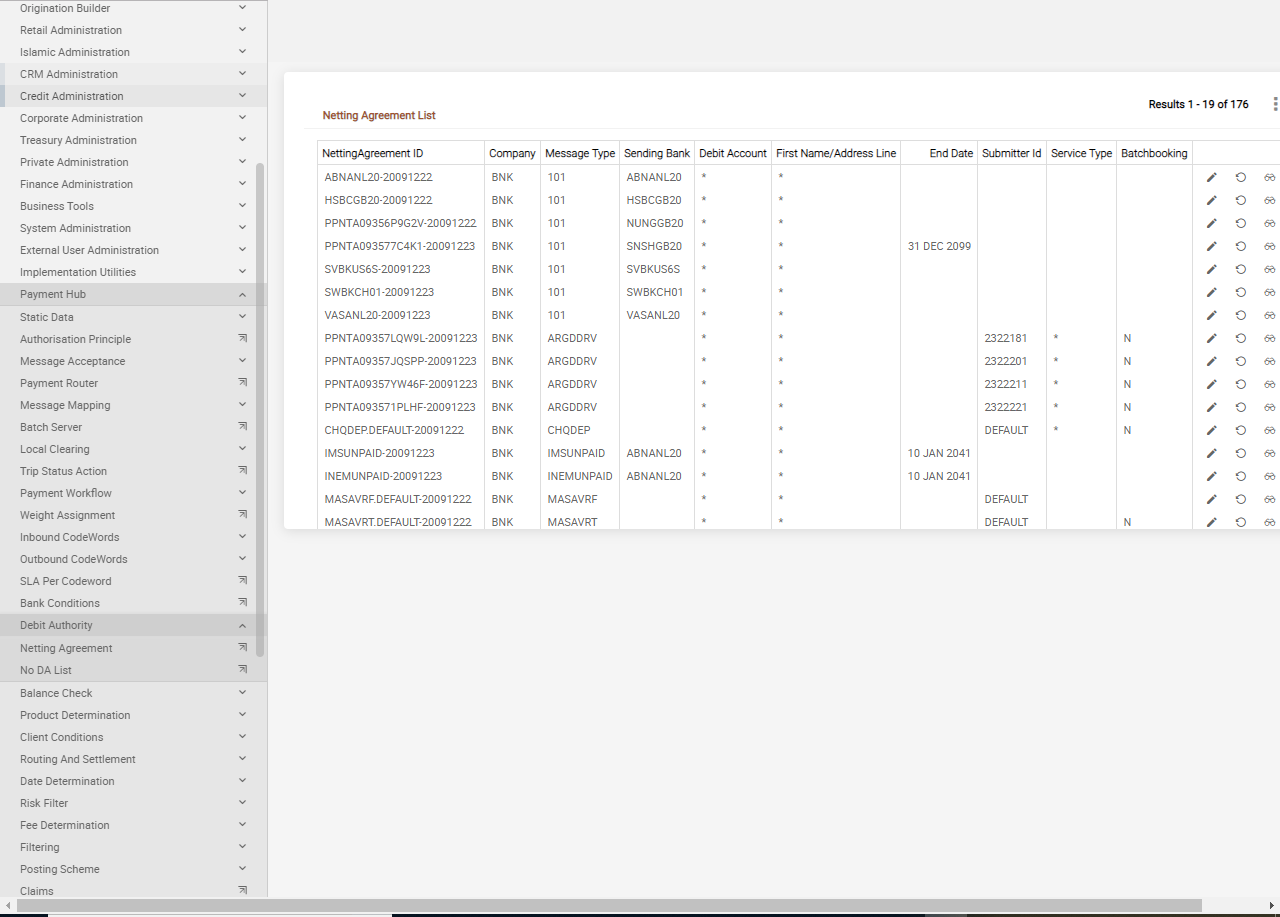Click the launch arrow icon beside Batch Server
This screenshot has width=1280, height=917.
(x=242, y=427)
